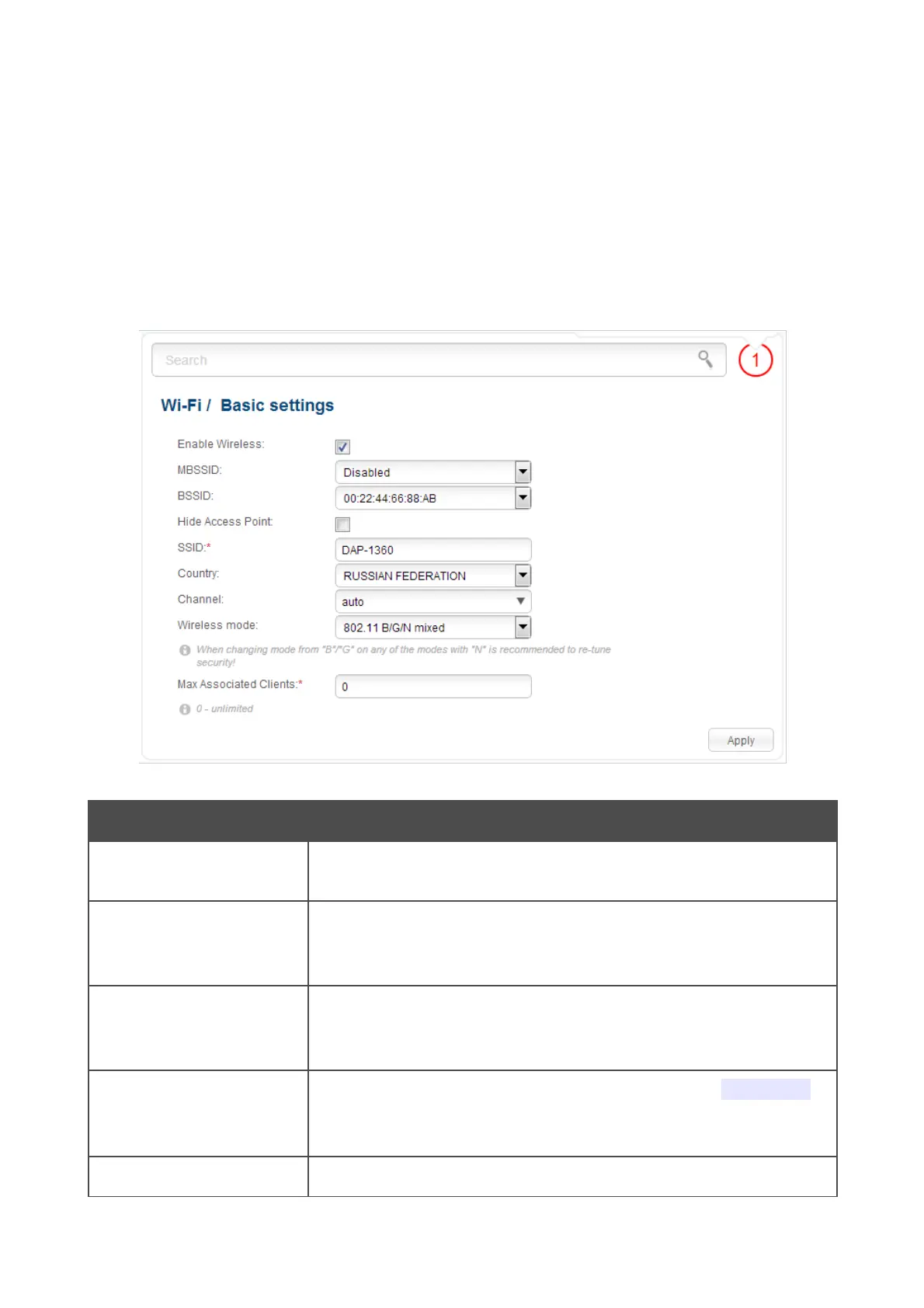Click the Max Associated Clients field
Viewport: 924px width, 1308px height.
pyautogui.click(x=433, y=687)
